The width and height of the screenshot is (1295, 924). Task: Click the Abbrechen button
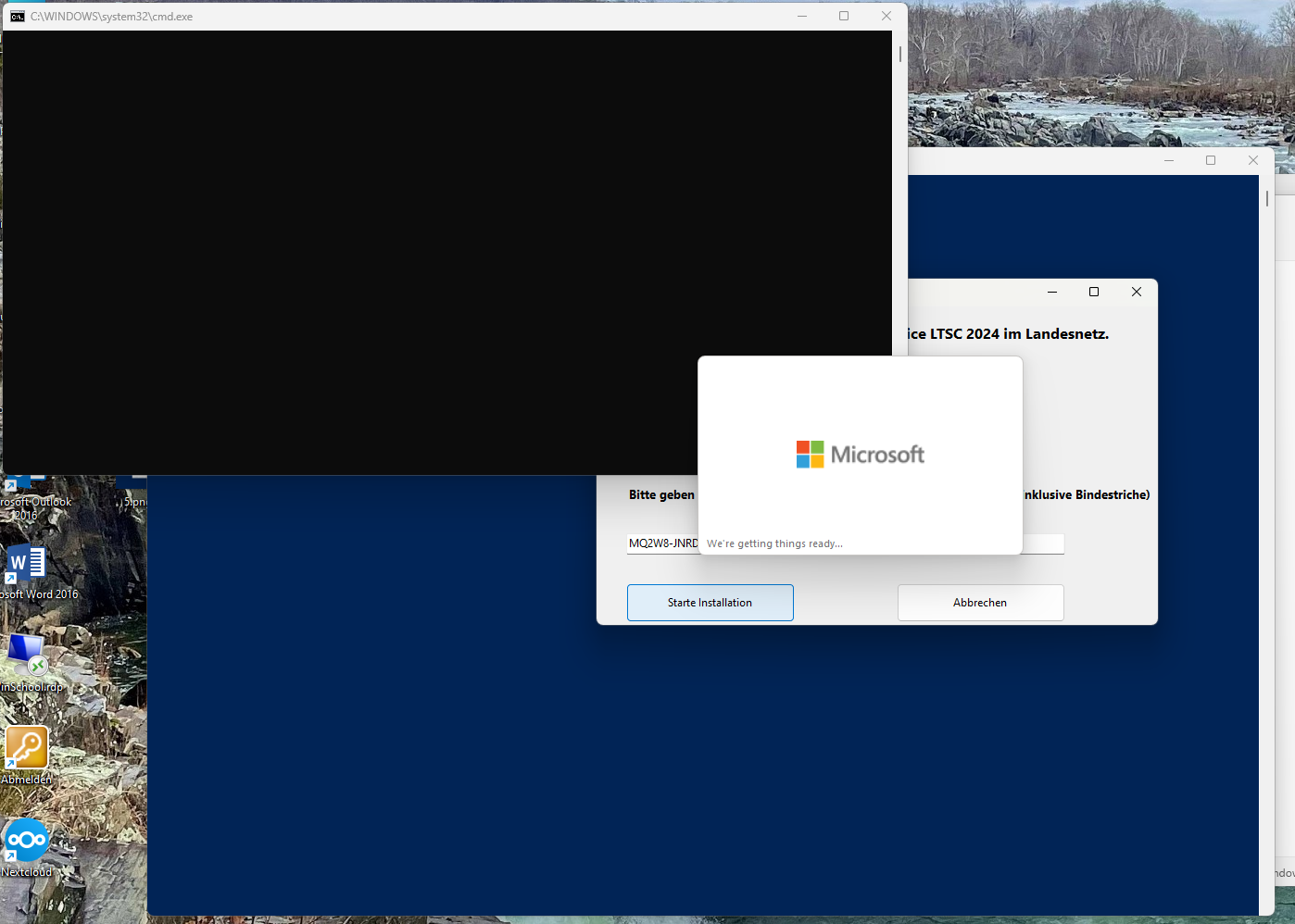(x=981, y=603)
